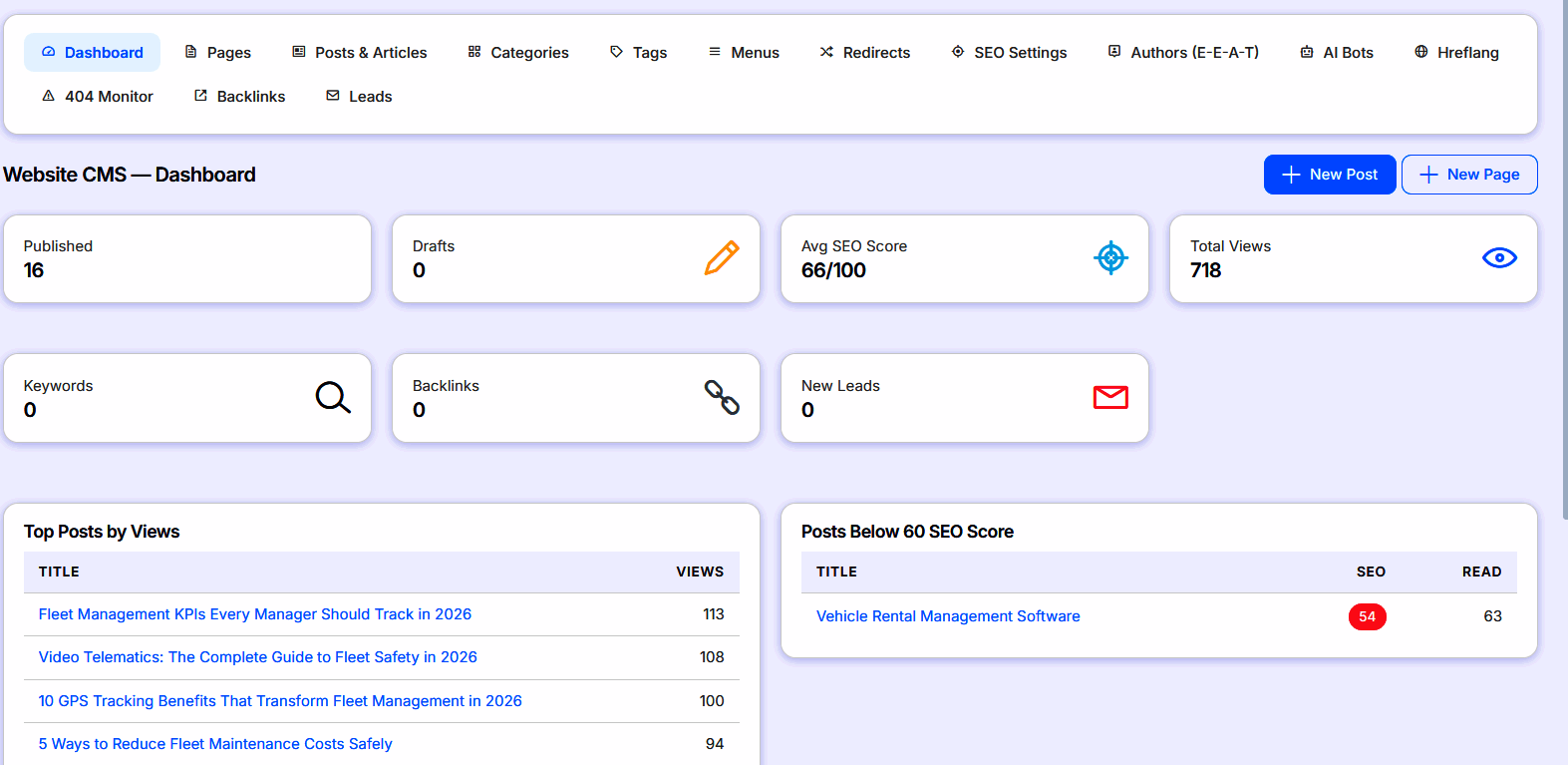
Task: Click the target icon on Avg SEO Score card
Action: tap(1110, 257)
